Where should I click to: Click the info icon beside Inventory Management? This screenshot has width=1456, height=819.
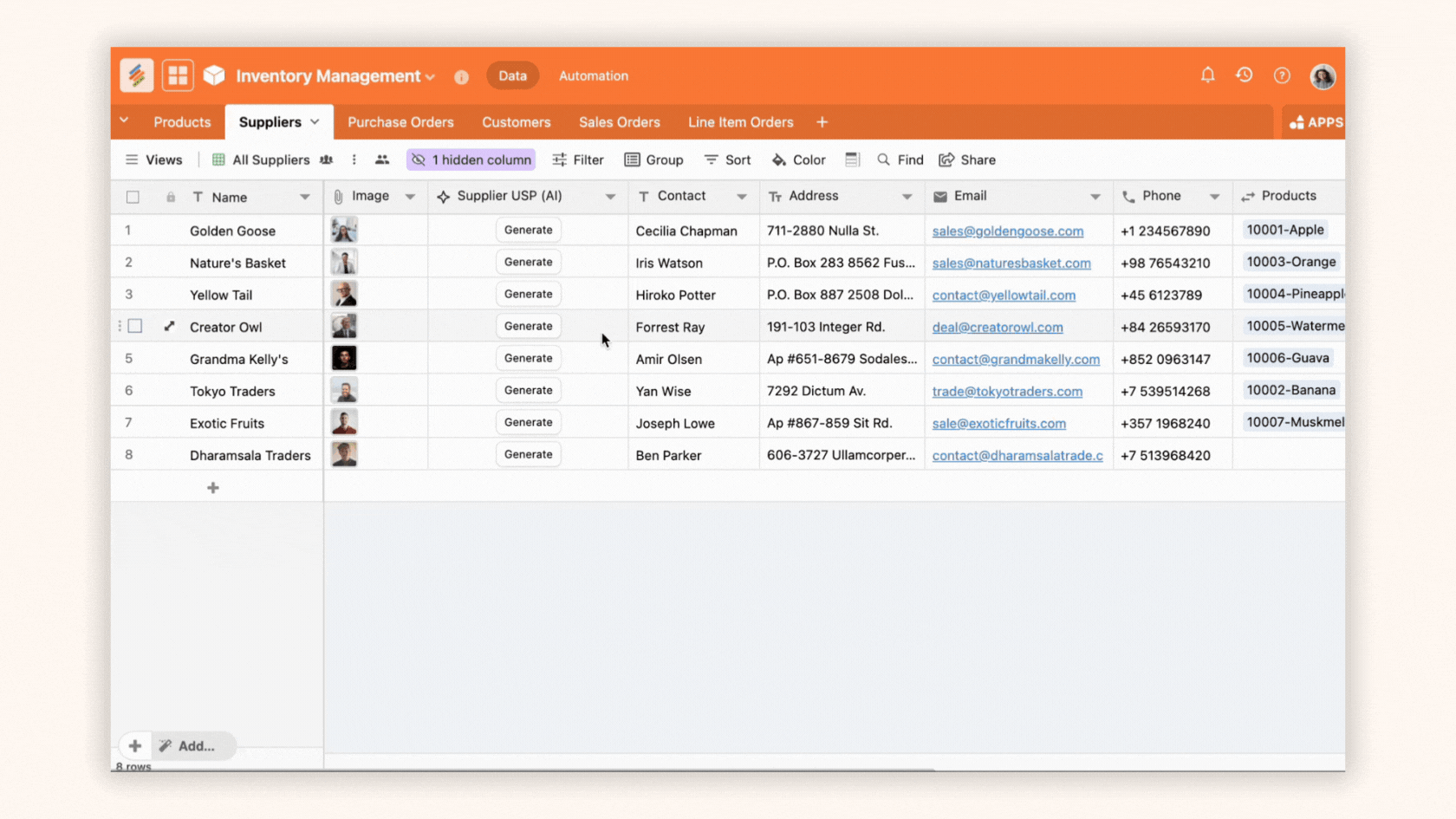coord(461,77)
